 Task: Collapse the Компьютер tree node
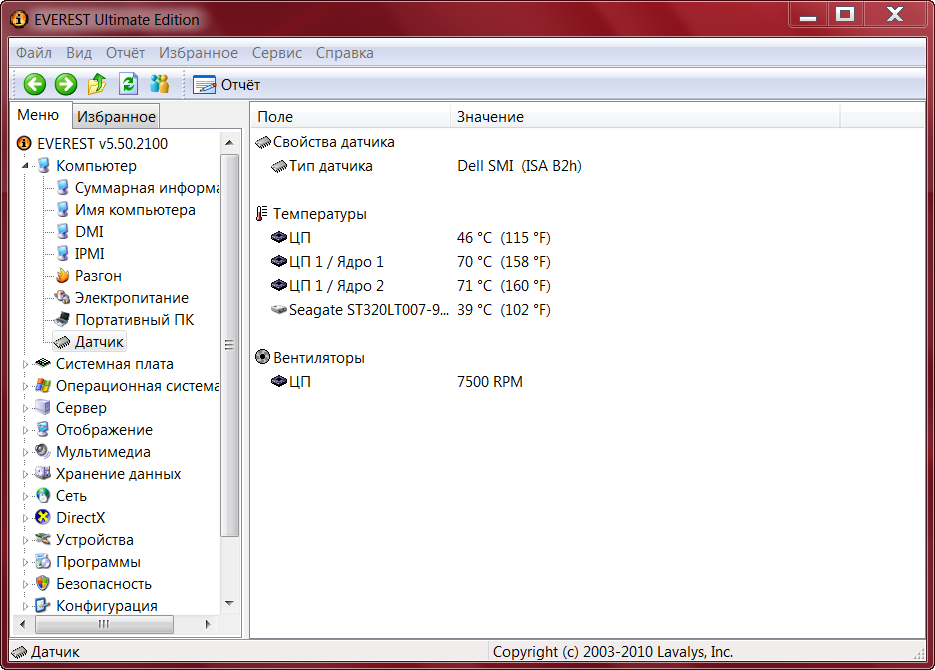tap(25, 166)
